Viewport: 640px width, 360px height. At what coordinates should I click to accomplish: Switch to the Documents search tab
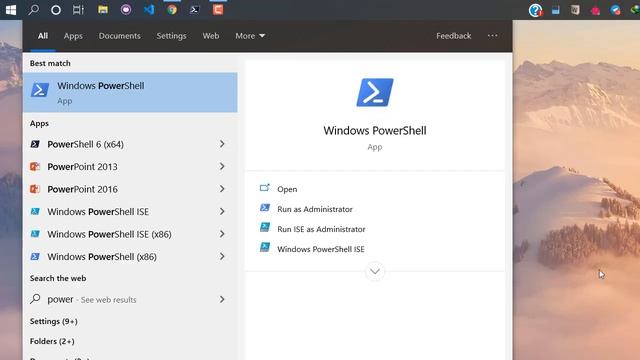[x=120, y=36]
